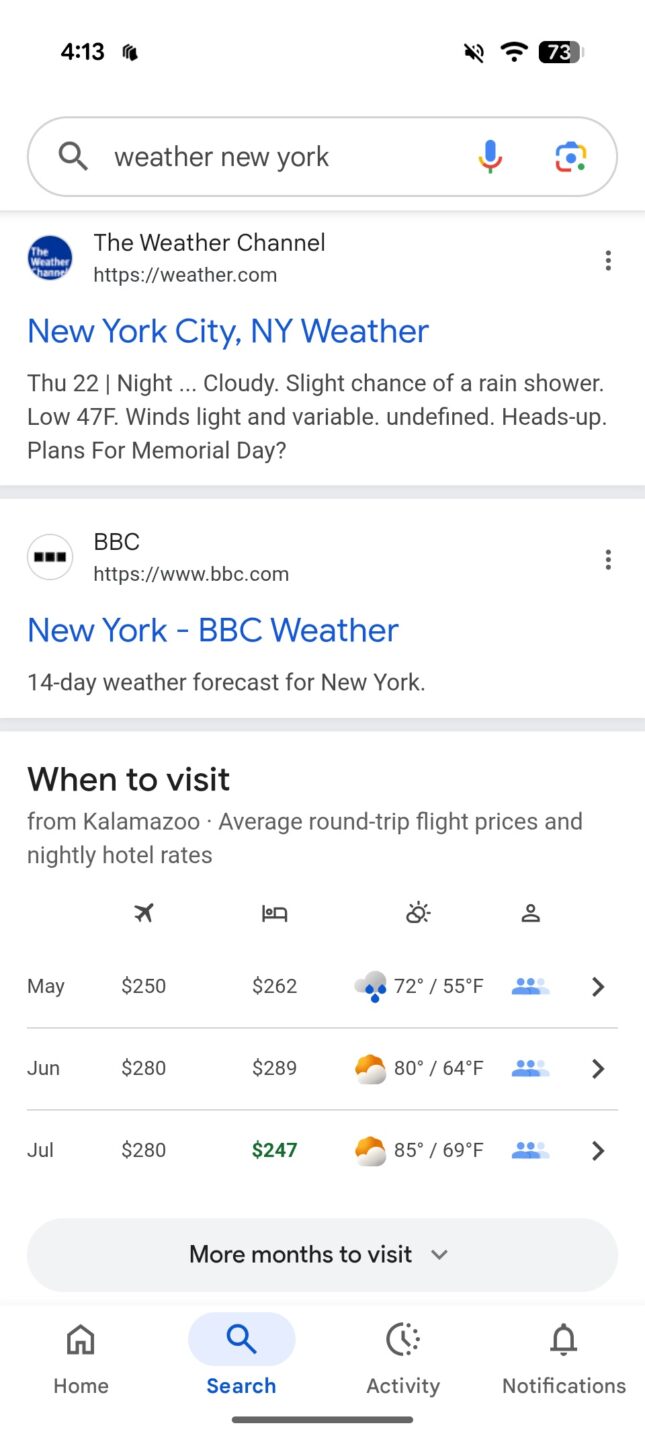
Task: Open the rain shower icon for May
Action: coord(371,986)
